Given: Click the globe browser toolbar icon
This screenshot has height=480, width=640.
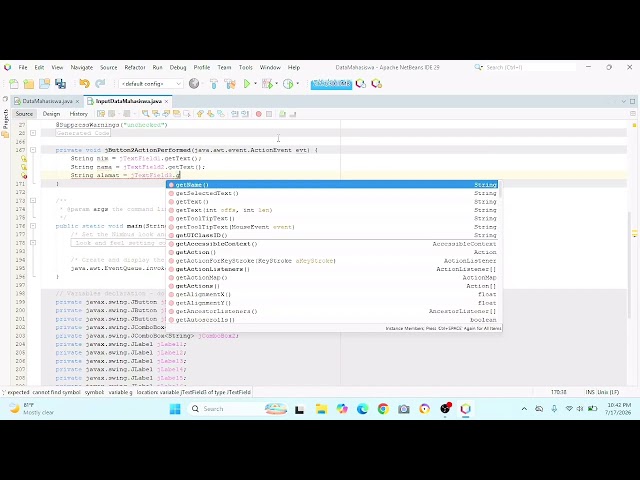Looking at the screenshot, I should pos(194,84).
